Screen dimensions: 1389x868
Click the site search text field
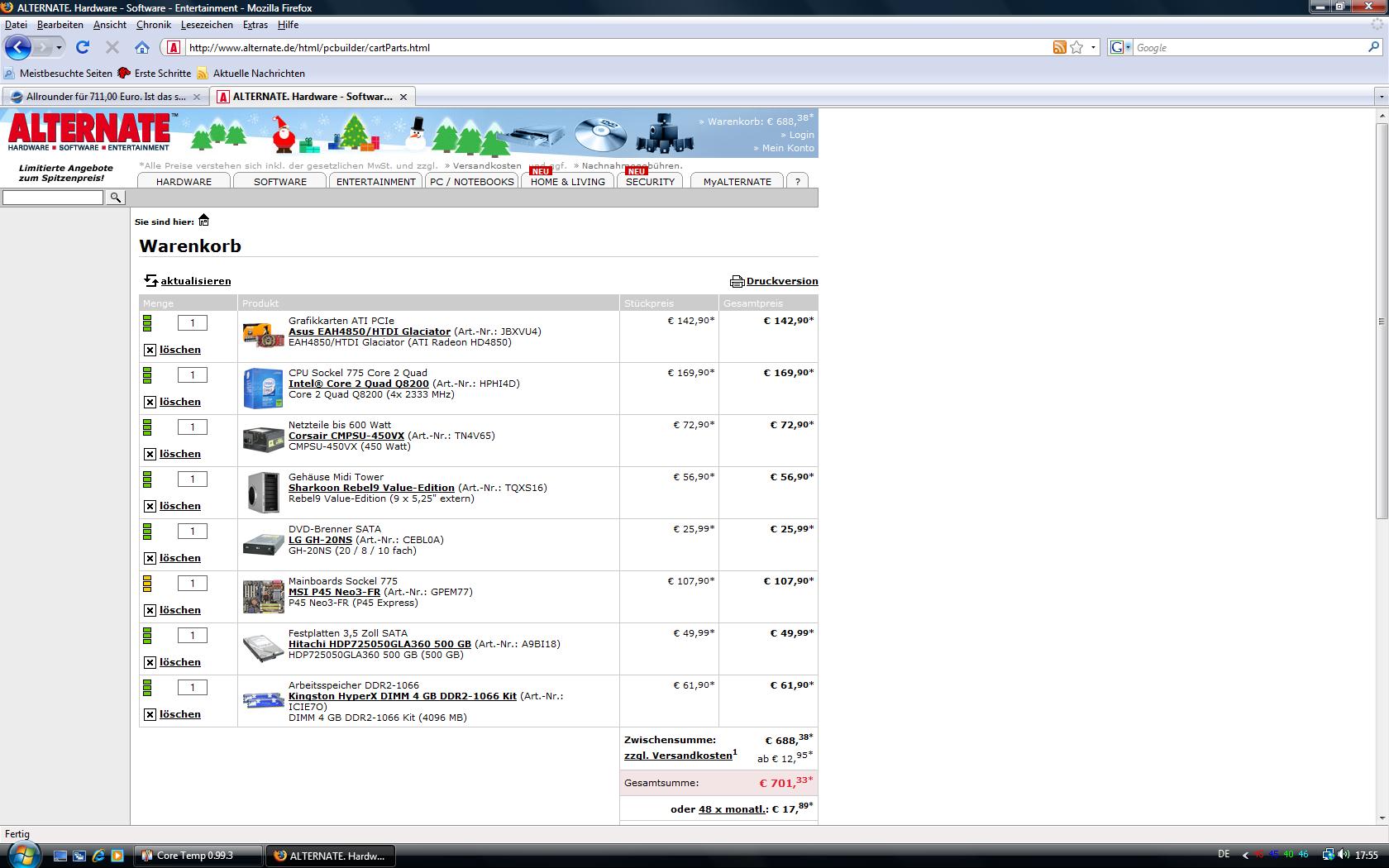click(x=53, y=198)
